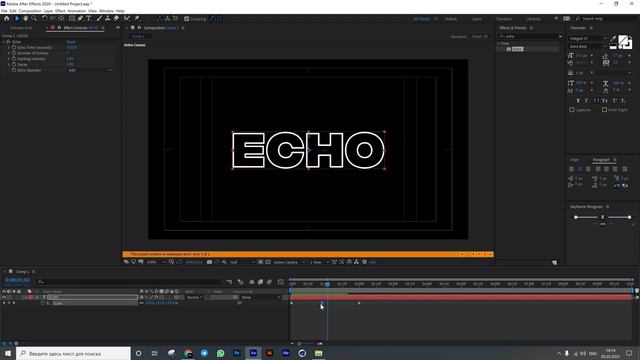Click the All Caps TT button
Screen dimensions: 640x360
(x=596, y=101)
